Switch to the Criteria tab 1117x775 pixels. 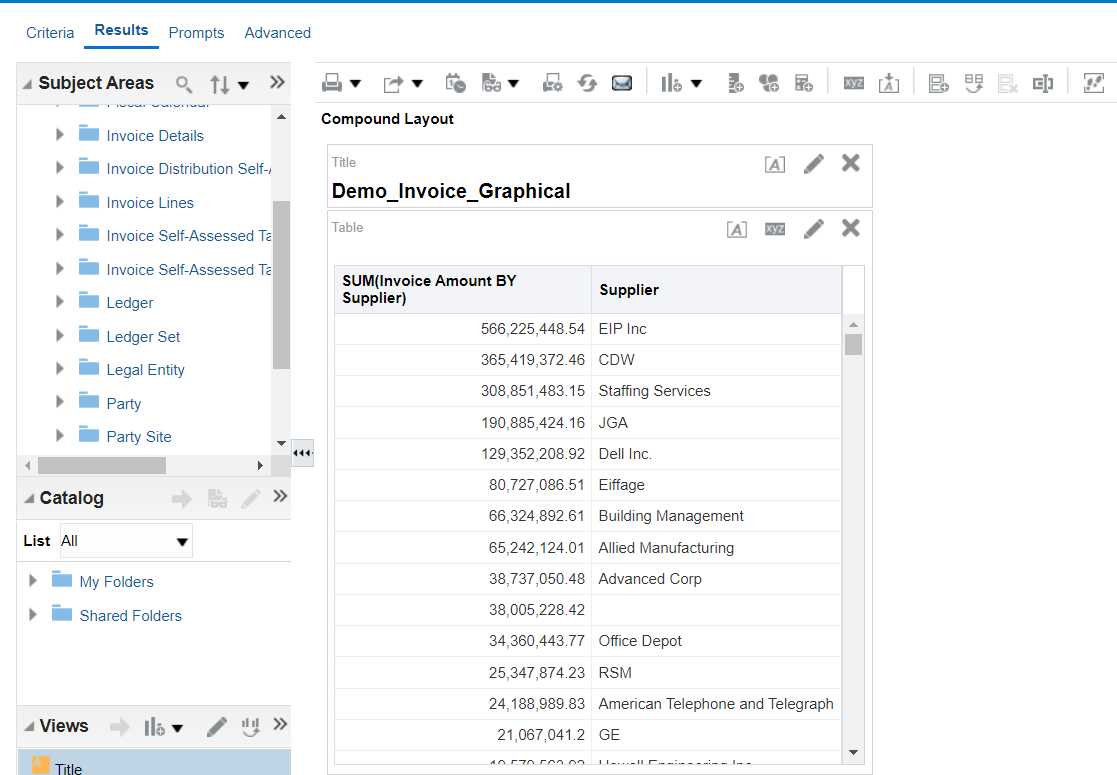pos(50,33)
